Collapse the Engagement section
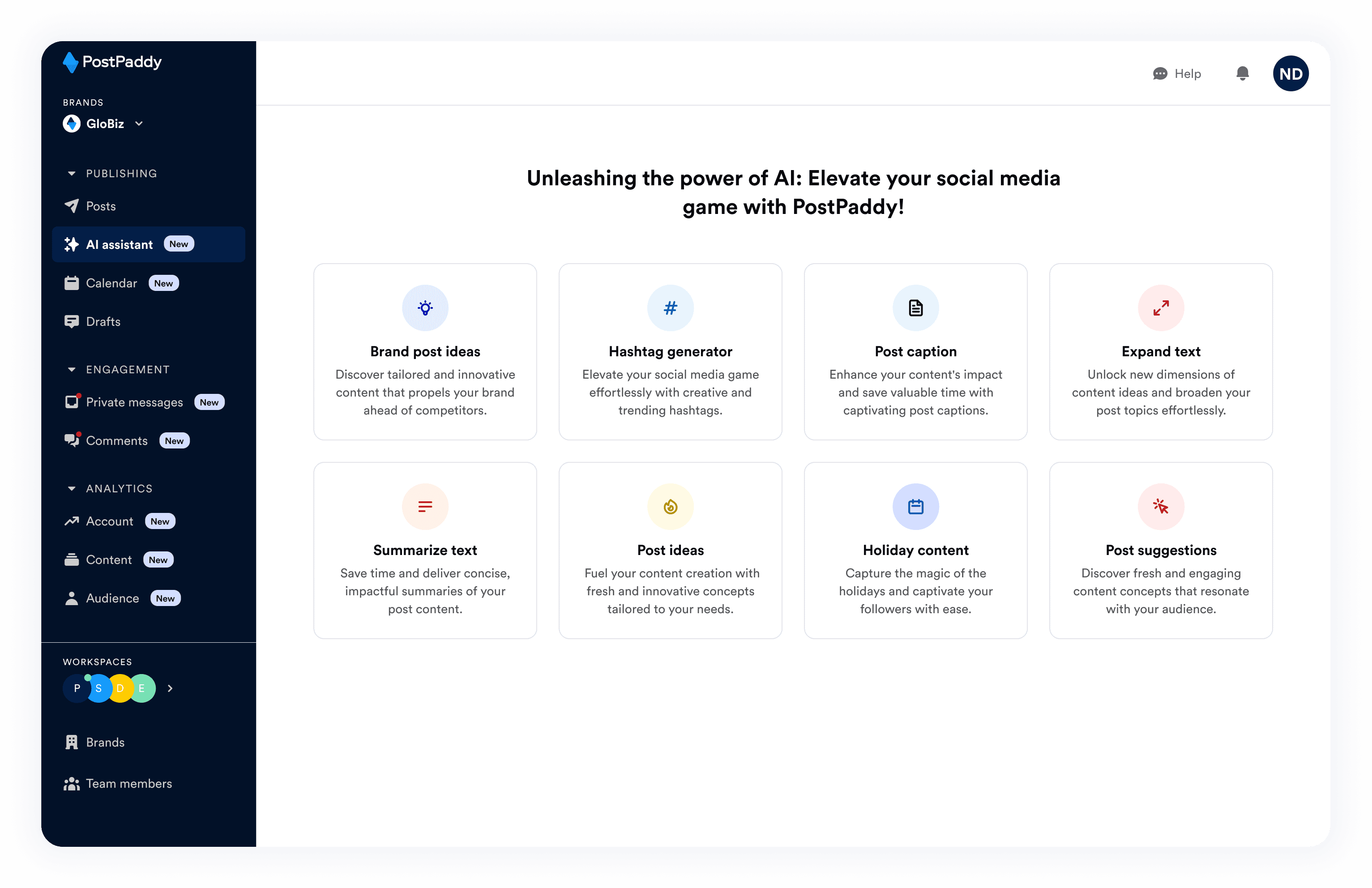This screenshot has width=1372, height=888. 72,369
